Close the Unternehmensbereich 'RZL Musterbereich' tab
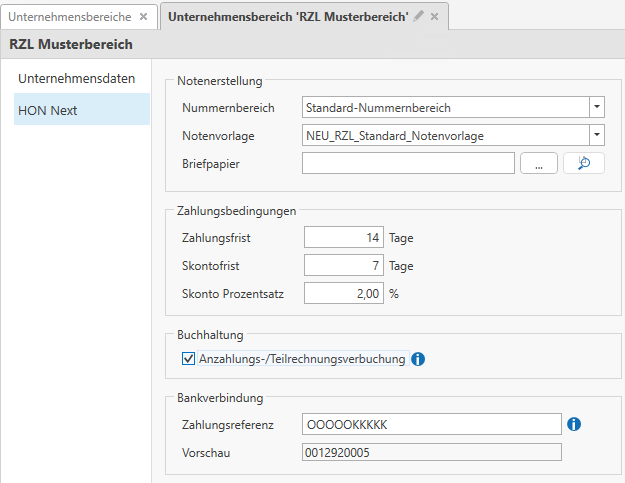The image size is (625, 483). (435, 17)
